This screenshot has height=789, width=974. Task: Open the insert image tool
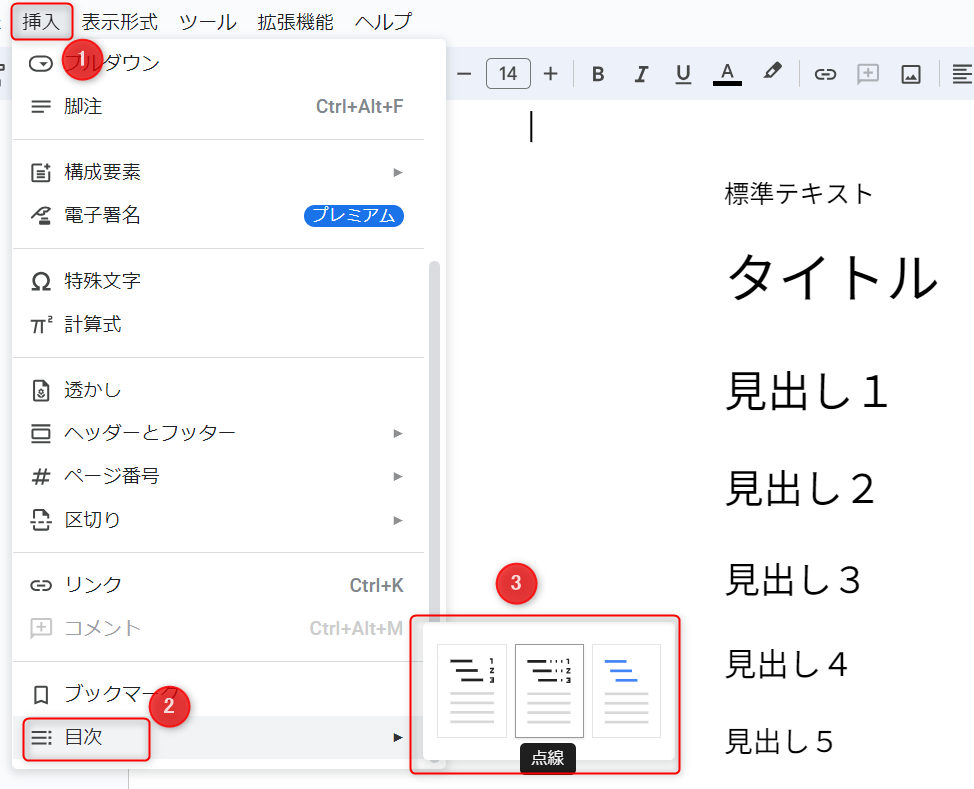[910, 73]
